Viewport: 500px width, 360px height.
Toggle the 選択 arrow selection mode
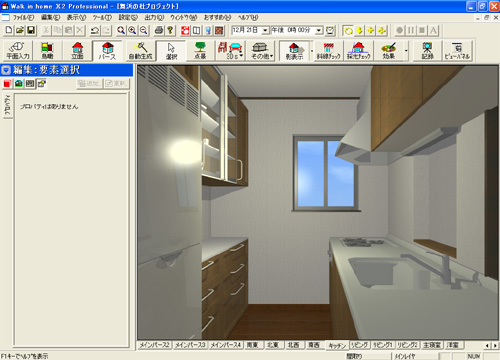tap(171, 51)
